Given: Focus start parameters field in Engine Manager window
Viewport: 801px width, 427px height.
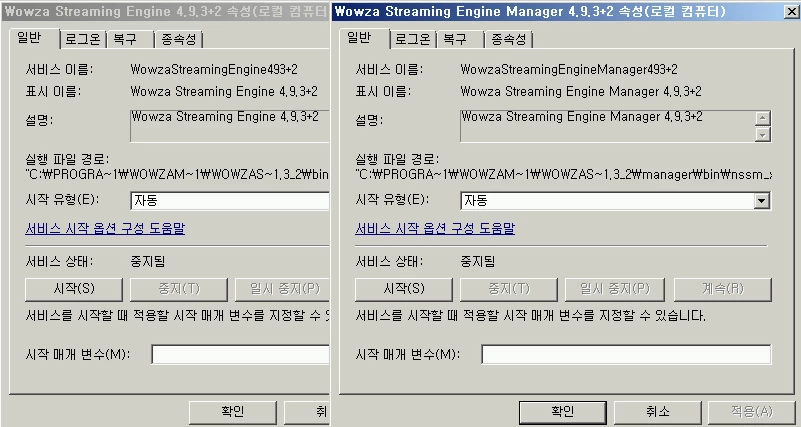Looking at the screenshot, I should [x=626, y=354].
